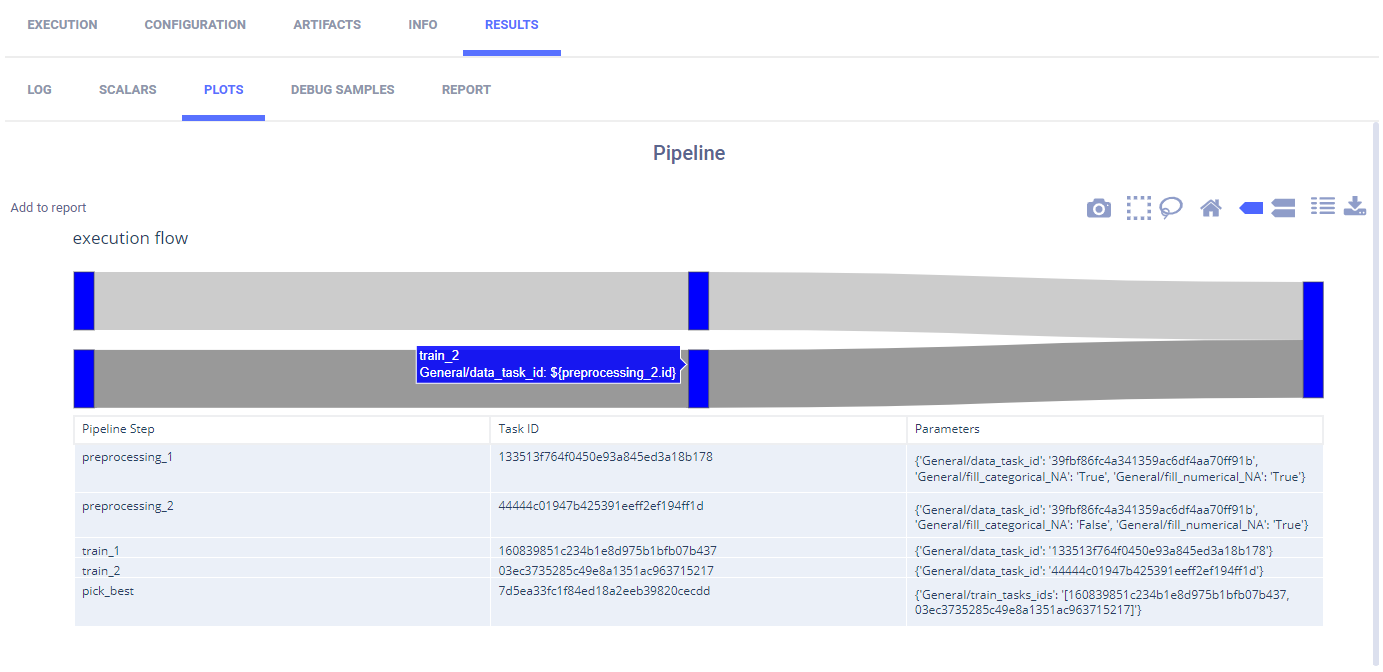
Task: Click the Add to report link
Action: pyautogui.click(x=48, y=208)
